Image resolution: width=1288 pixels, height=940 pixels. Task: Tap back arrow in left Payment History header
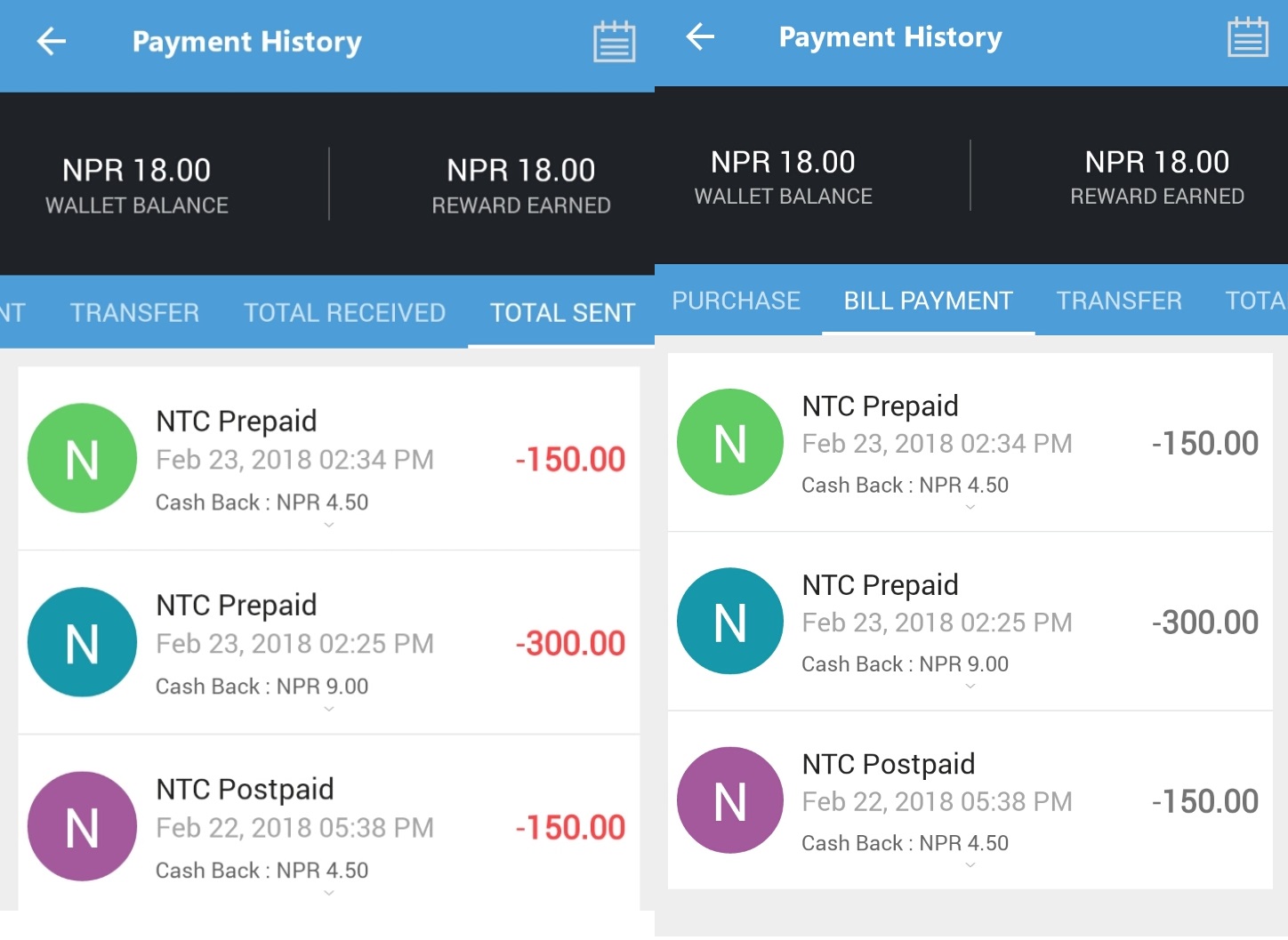tap(52, 42)
